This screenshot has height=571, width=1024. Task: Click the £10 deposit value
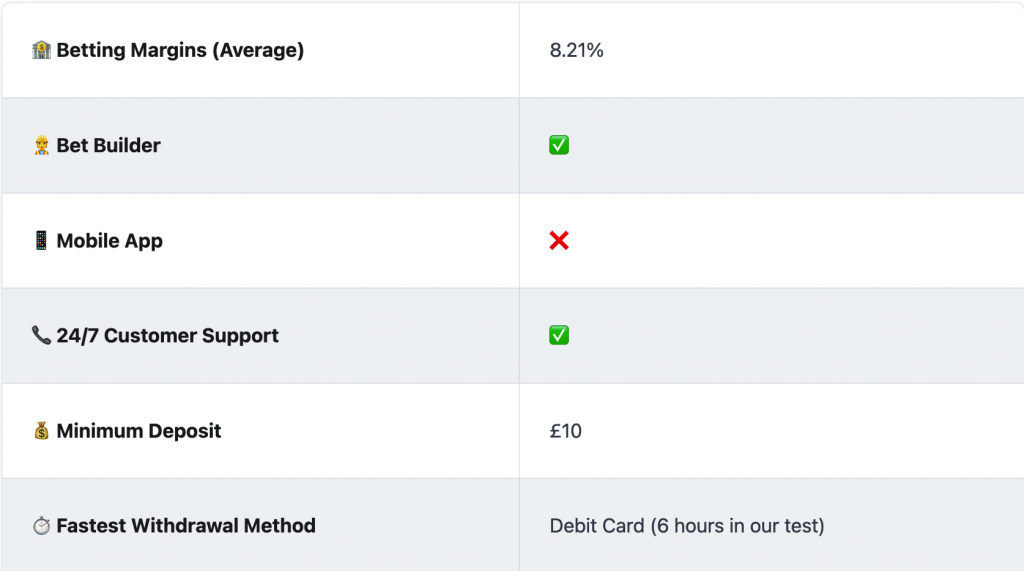click(x=566, y=431)
